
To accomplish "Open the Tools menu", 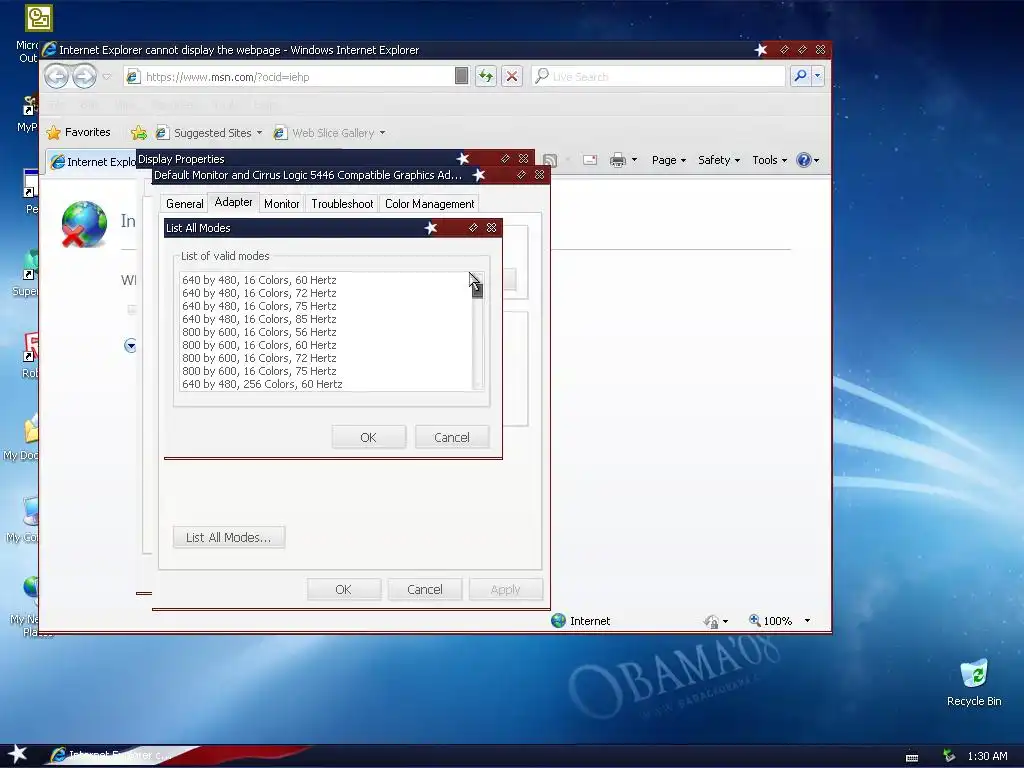I will 769,160.
